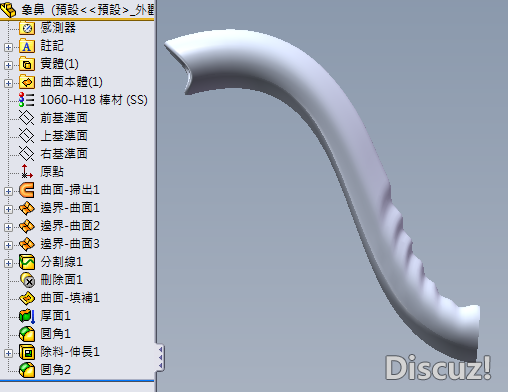508x392 pixels.
Task: Click the 感測器 sensor folder icon
Action: pyautogui.click(x=27, y=28)
